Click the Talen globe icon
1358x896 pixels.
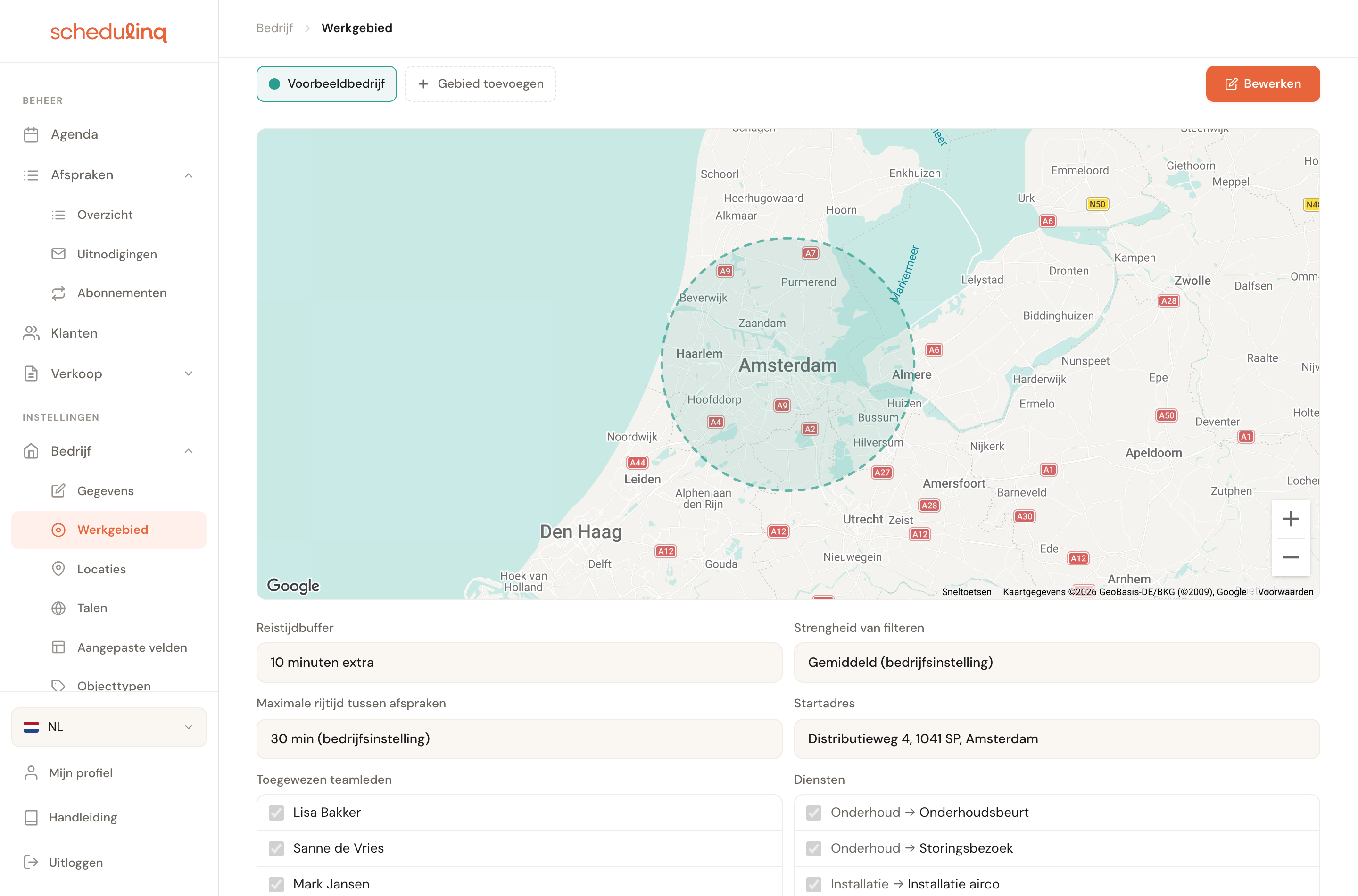click(58, 608)
